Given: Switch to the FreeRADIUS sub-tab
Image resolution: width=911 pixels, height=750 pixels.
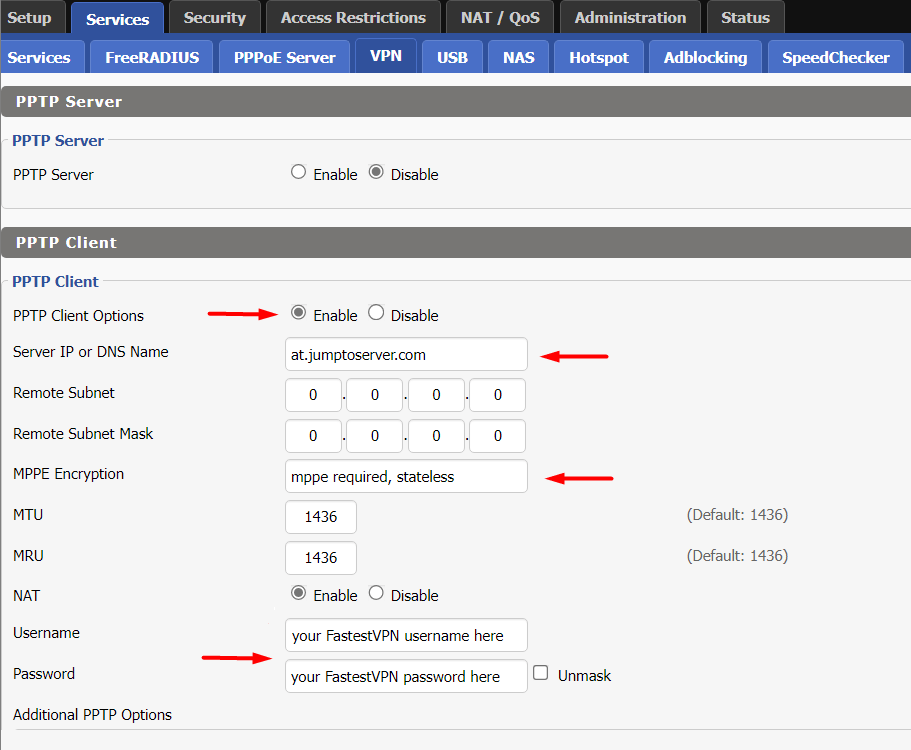Looking at the screenshot, I should click(x=151, y=57).
